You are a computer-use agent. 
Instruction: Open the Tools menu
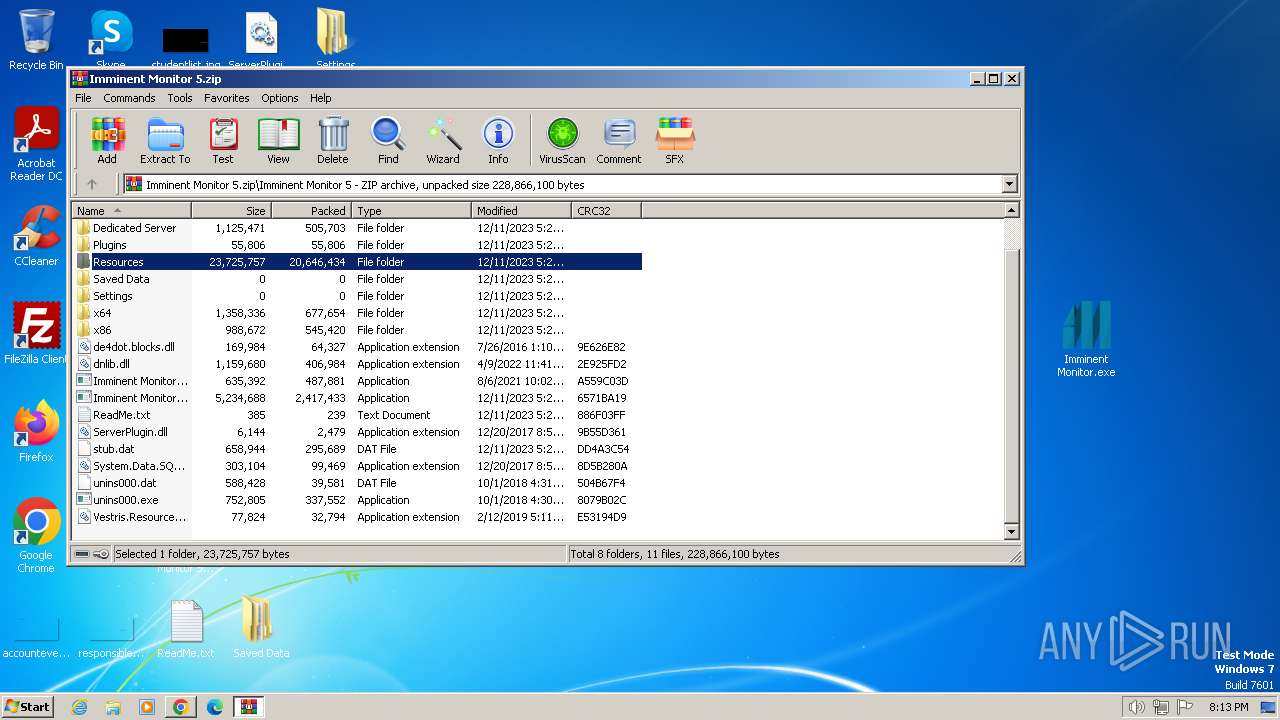(180, 98)
